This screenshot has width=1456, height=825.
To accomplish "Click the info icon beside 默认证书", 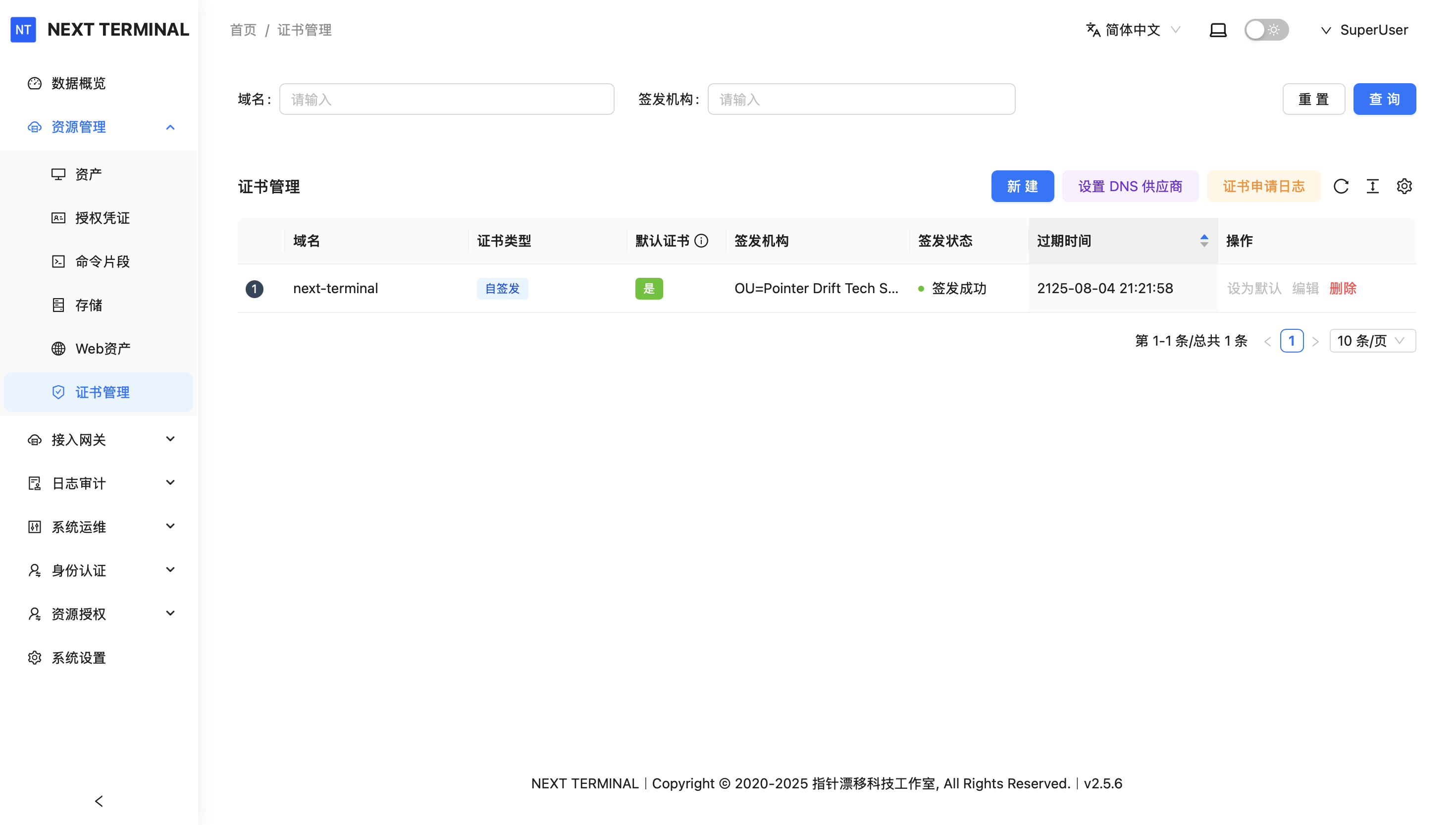I will point(701,241).
